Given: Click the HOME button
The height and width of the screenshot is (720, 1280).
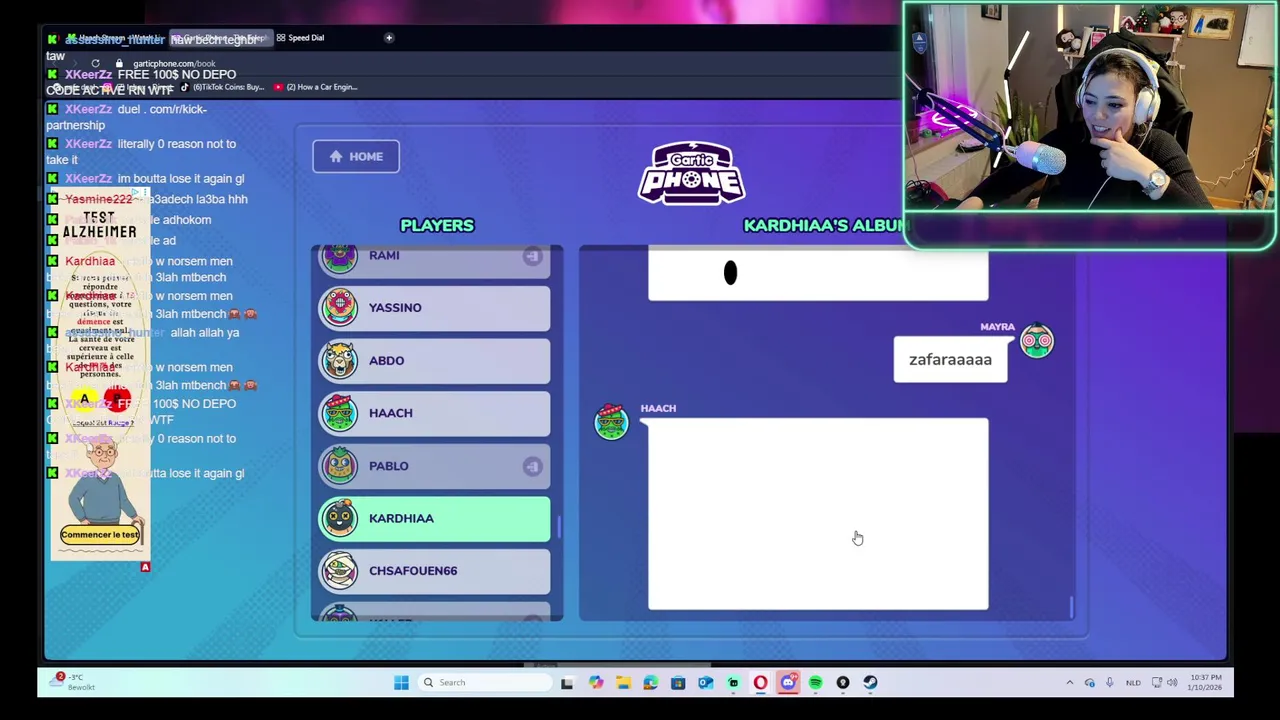Looking at the screenshot, I should pos(356,156).
